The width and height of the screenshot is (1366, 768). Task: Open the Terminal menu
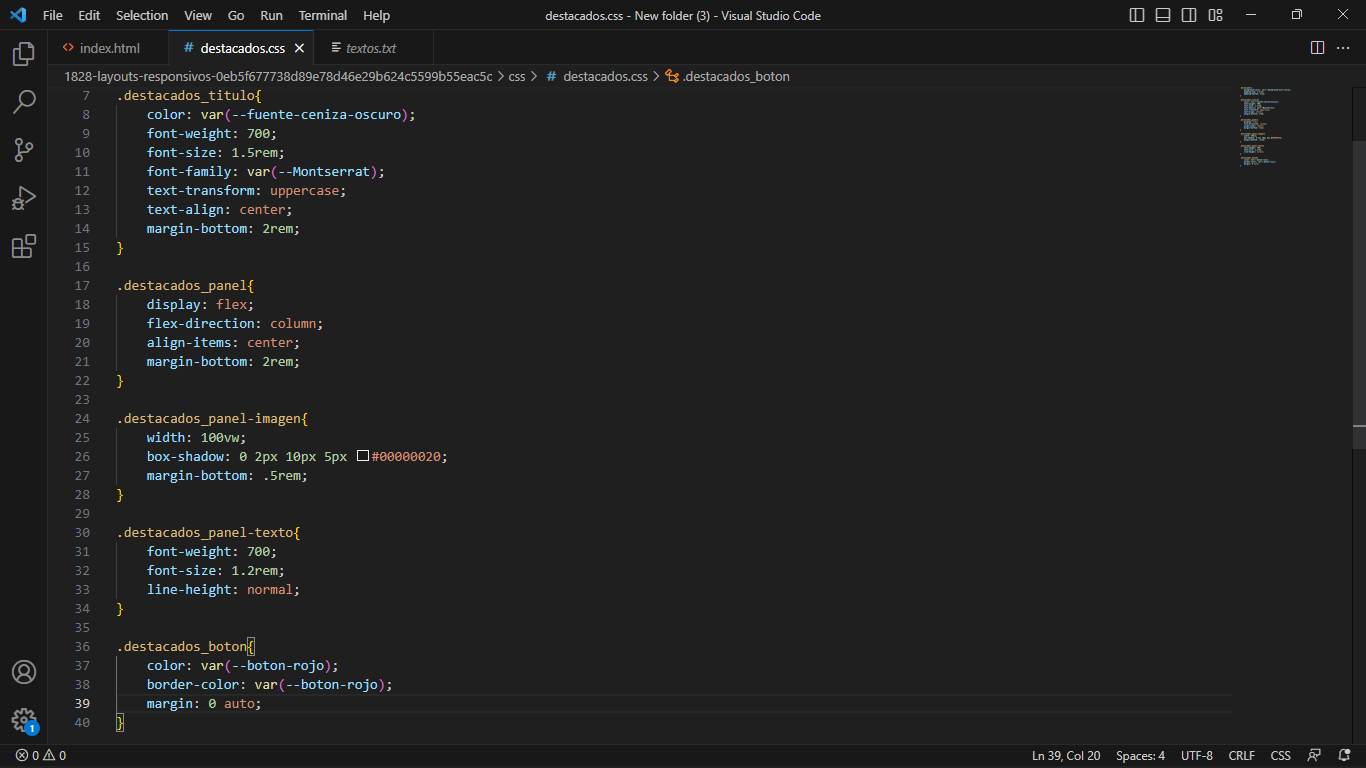[323, 15]
